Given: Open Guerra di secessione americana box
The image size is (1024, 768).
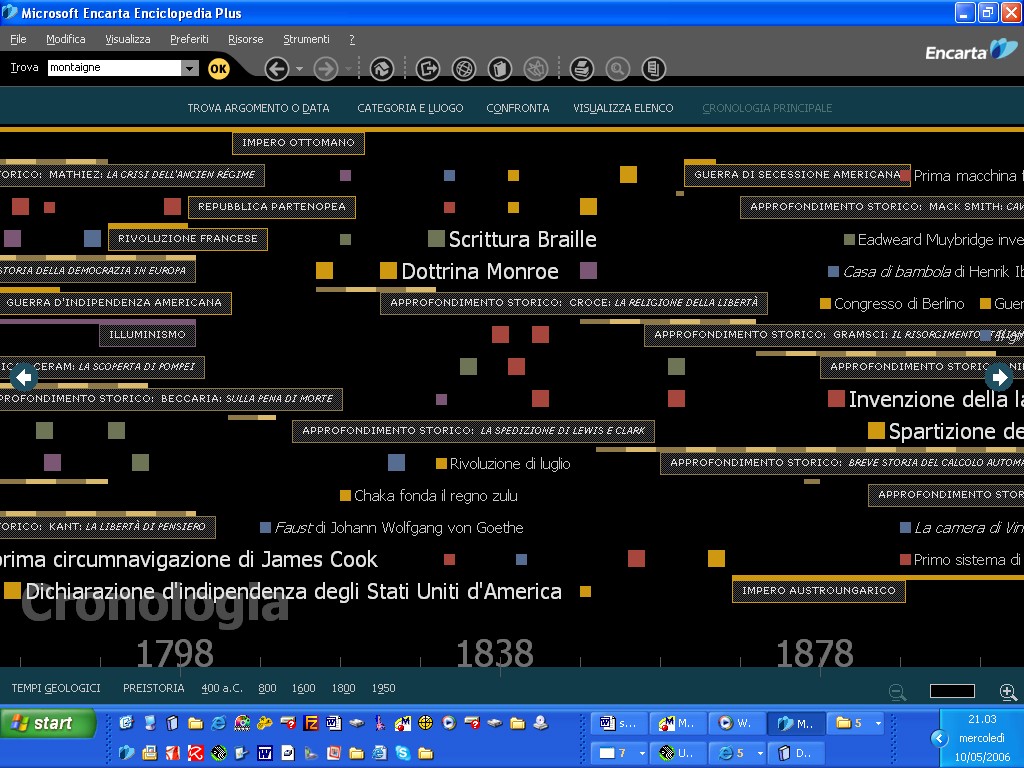Looking at the screenshot, I should 797,175.
